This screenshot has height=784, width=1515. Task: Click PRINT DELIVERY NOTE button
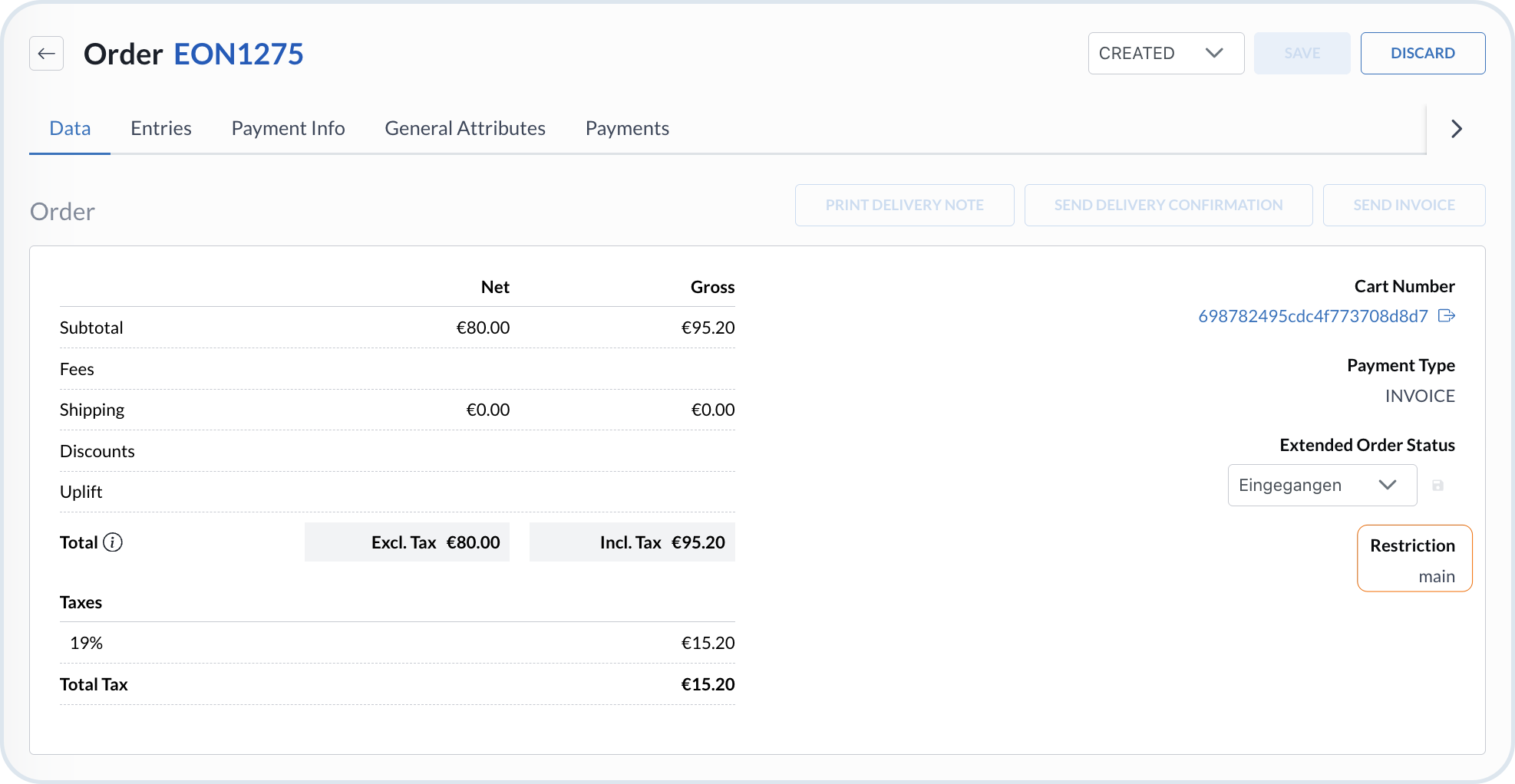(904, 206)
